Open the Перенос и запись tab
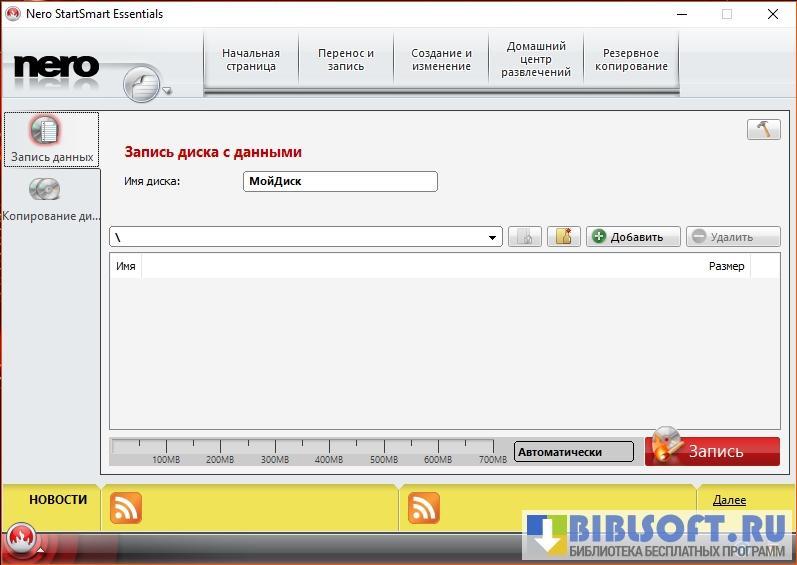Screen dimensions: 797x565 tap(346, 60)
